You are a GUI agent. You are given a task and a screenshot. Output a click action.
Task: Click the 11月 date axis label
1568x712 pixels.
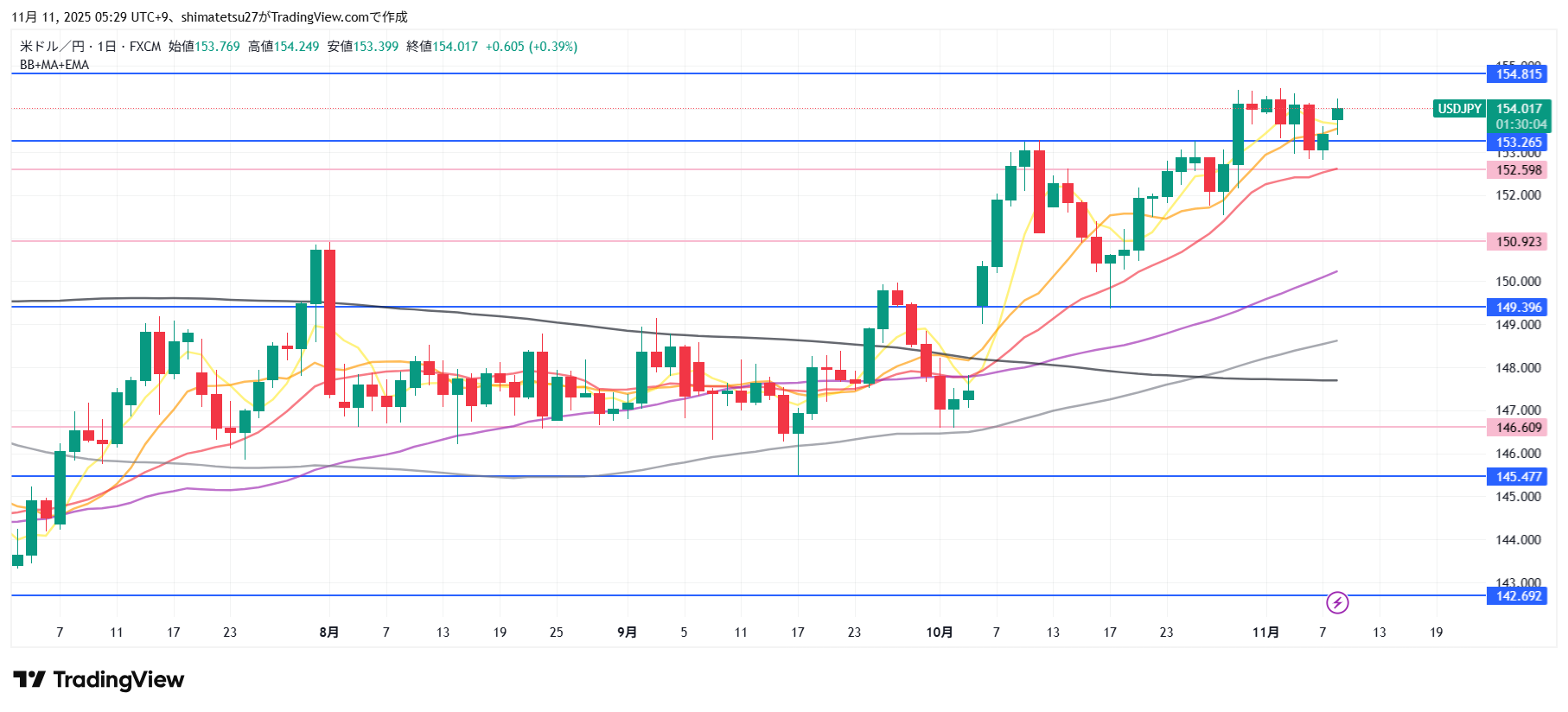click(x=1265, y=633)
